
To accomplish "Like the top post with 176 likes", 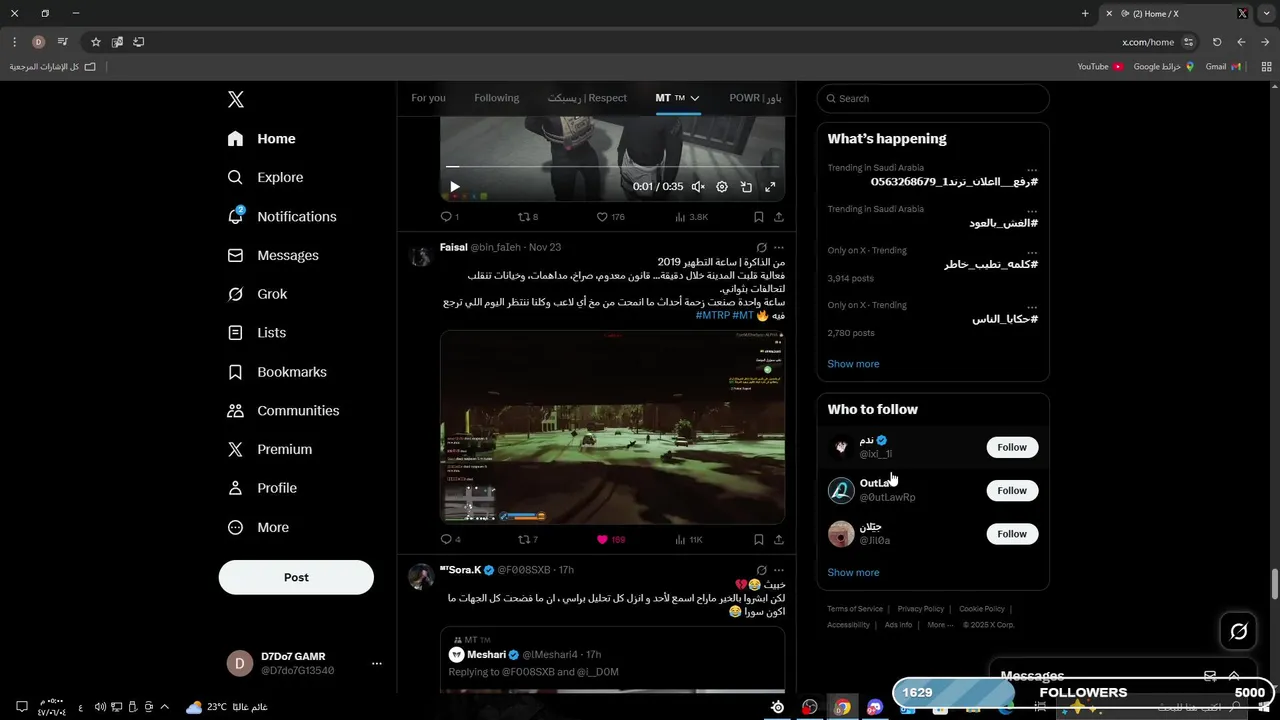I will (x=610, y=216).
